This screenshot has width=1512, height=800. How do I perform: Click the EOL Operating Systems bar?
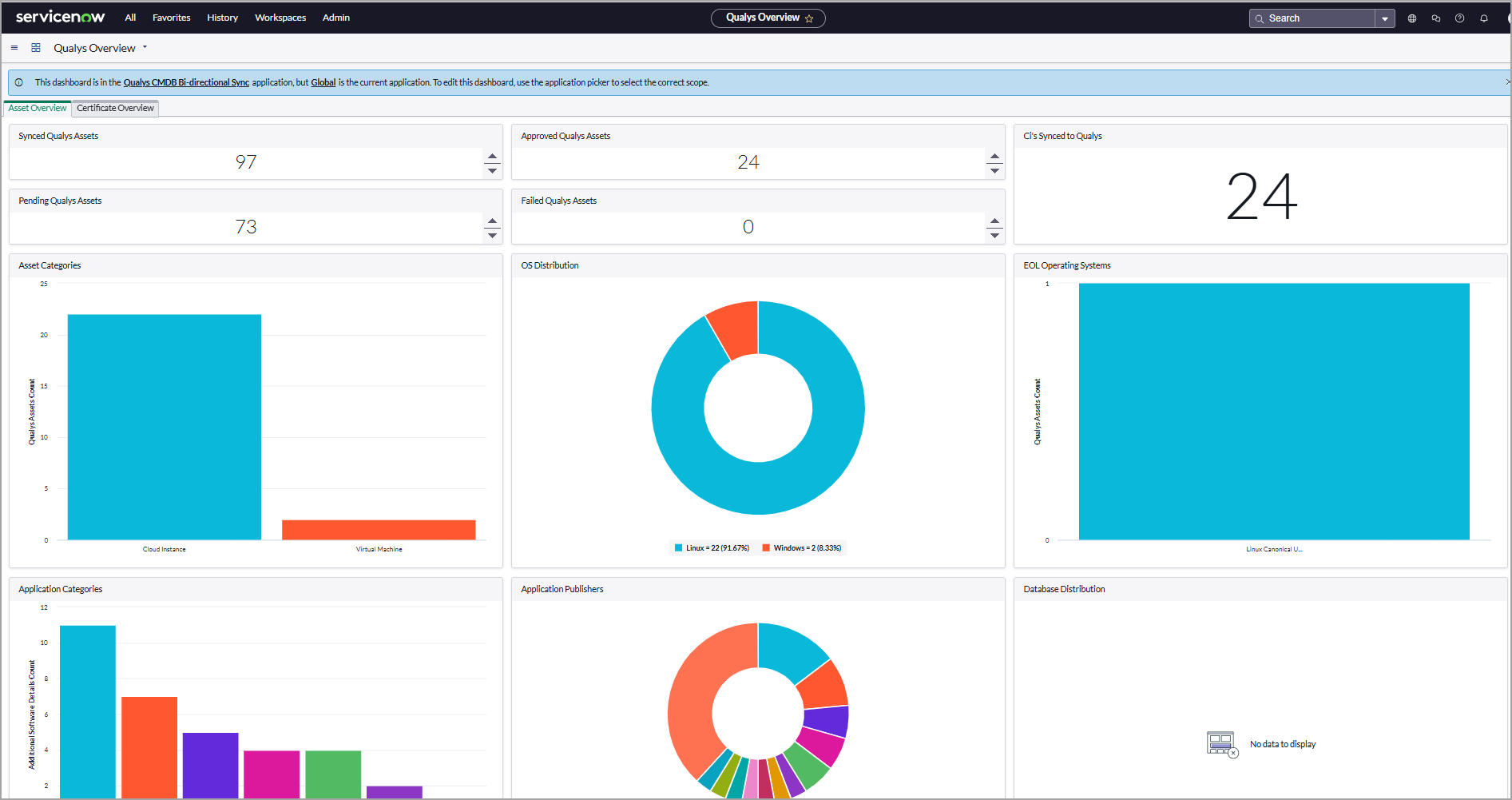click(1274, 412)
